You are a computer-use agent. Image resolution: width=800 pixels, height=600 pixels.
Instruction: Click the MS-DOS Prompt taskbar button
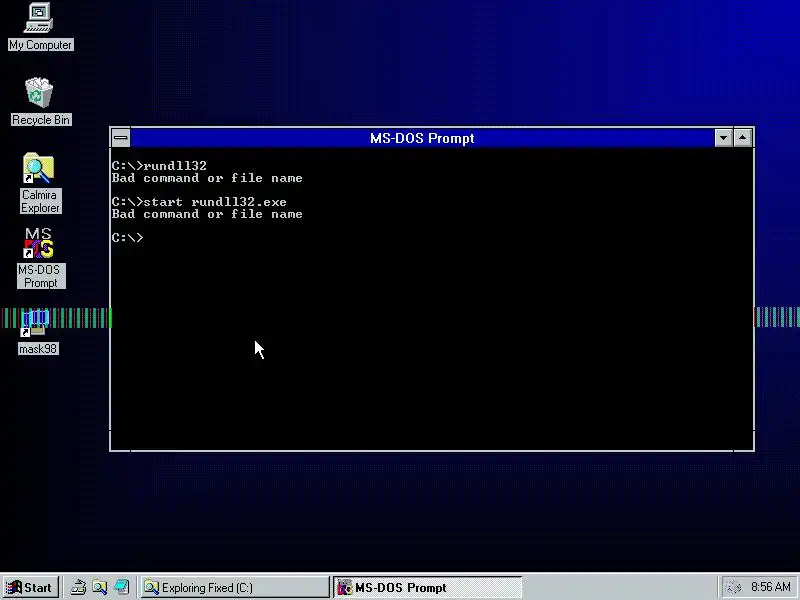428,587
